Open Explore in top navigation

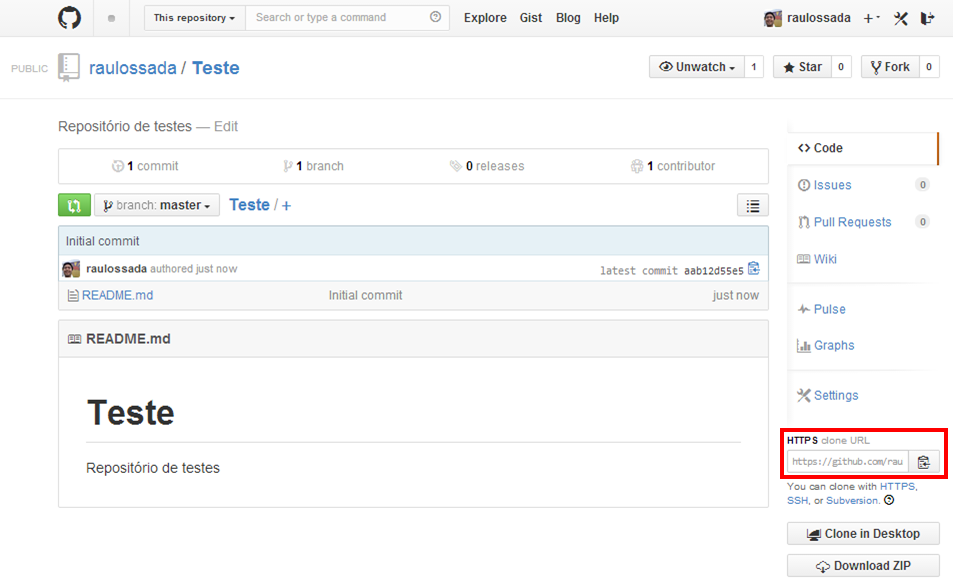click(x=485, y=18)
